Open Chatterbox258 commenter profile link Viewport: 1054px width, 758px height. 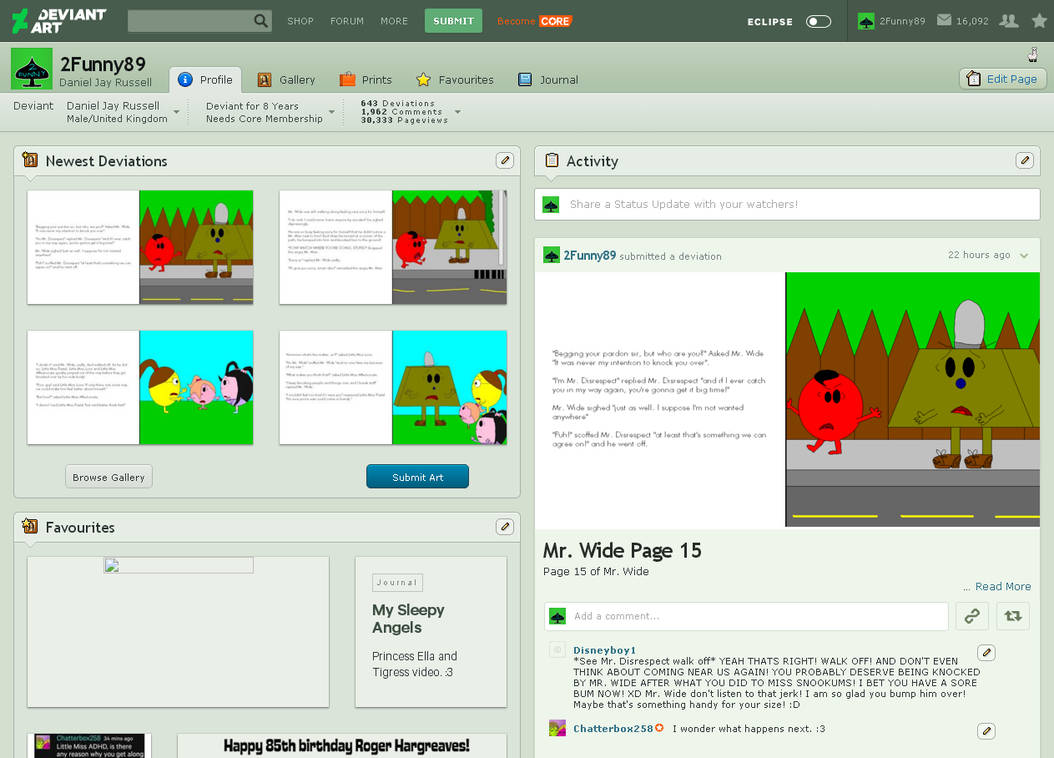point(613,728)
